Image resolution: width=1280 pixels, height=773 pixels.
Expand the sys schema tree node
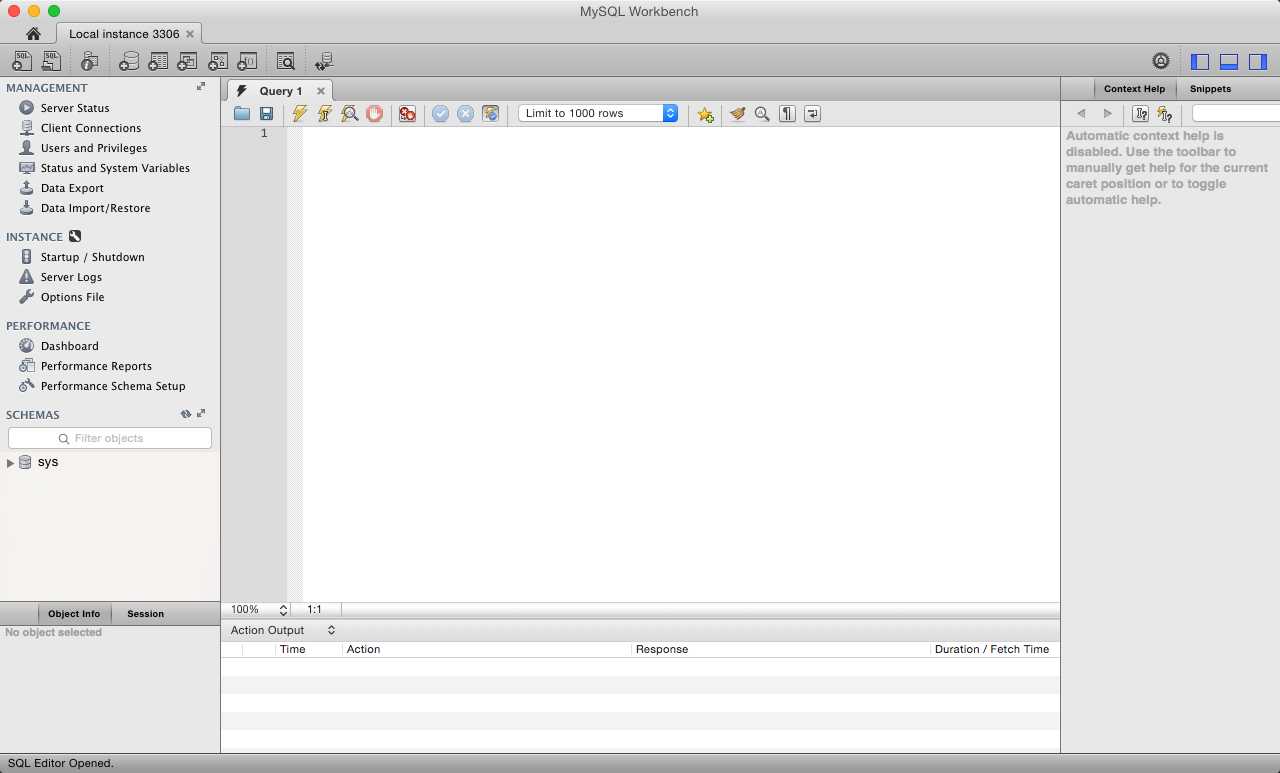[x=10, y=463]
